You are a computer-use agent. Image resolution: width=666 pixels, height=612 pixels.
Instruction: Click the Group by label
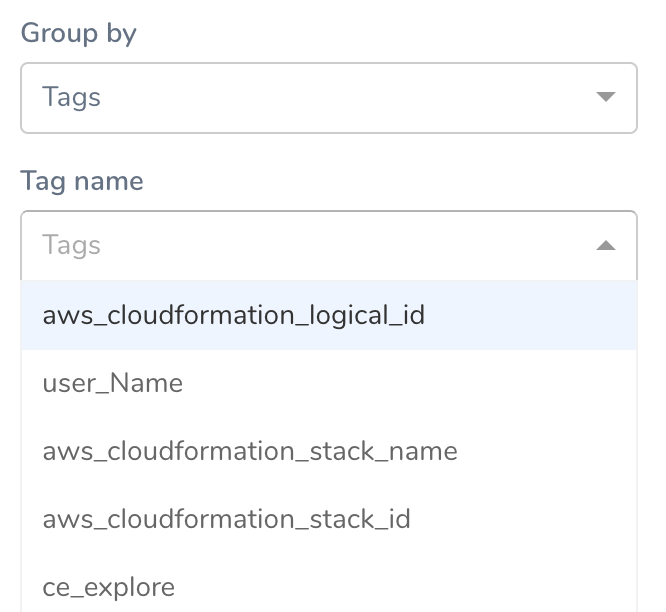(79, 33)
